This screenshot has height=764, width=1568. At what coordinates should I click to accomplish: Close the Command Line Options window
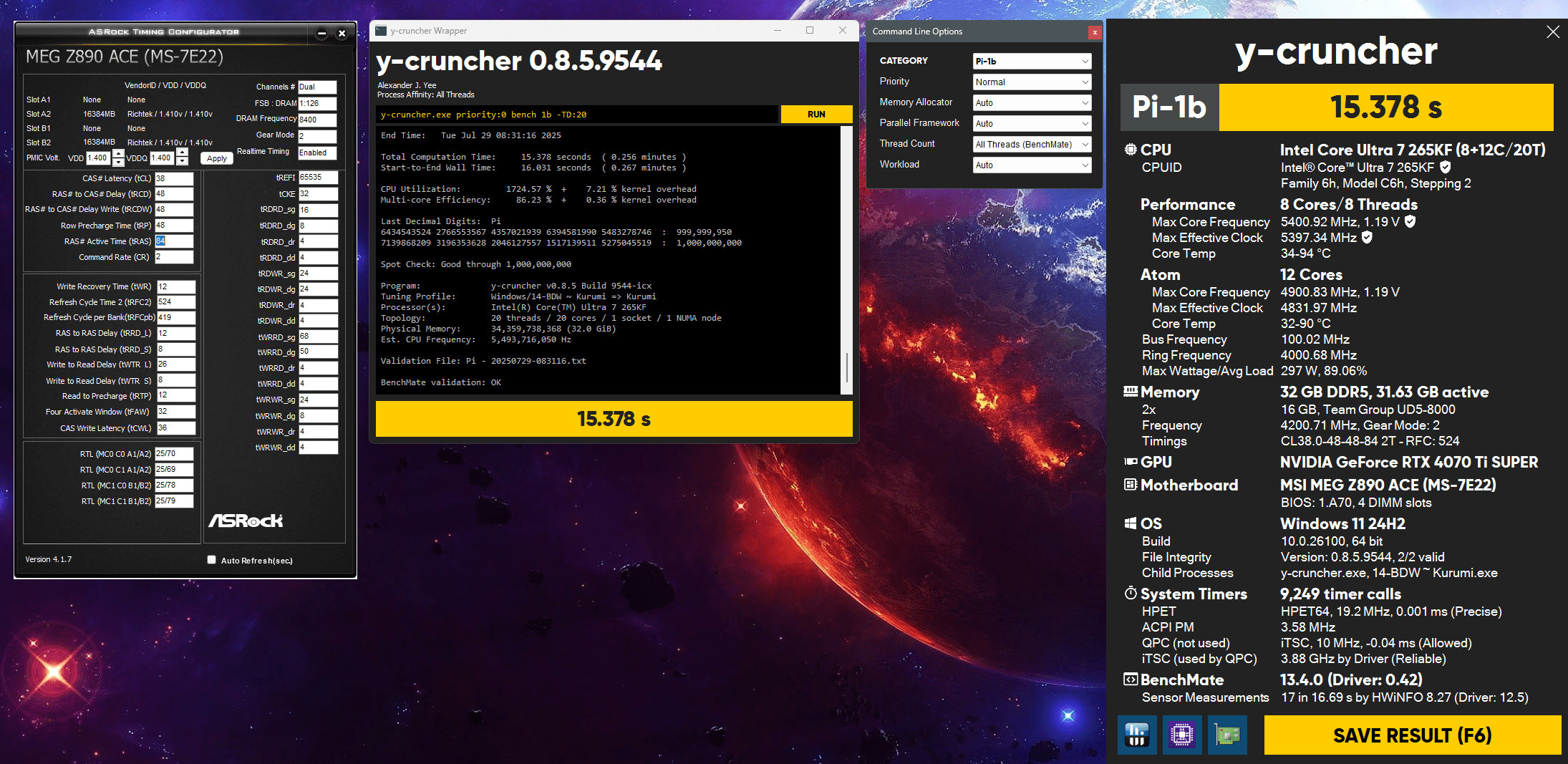[1095, 32]
